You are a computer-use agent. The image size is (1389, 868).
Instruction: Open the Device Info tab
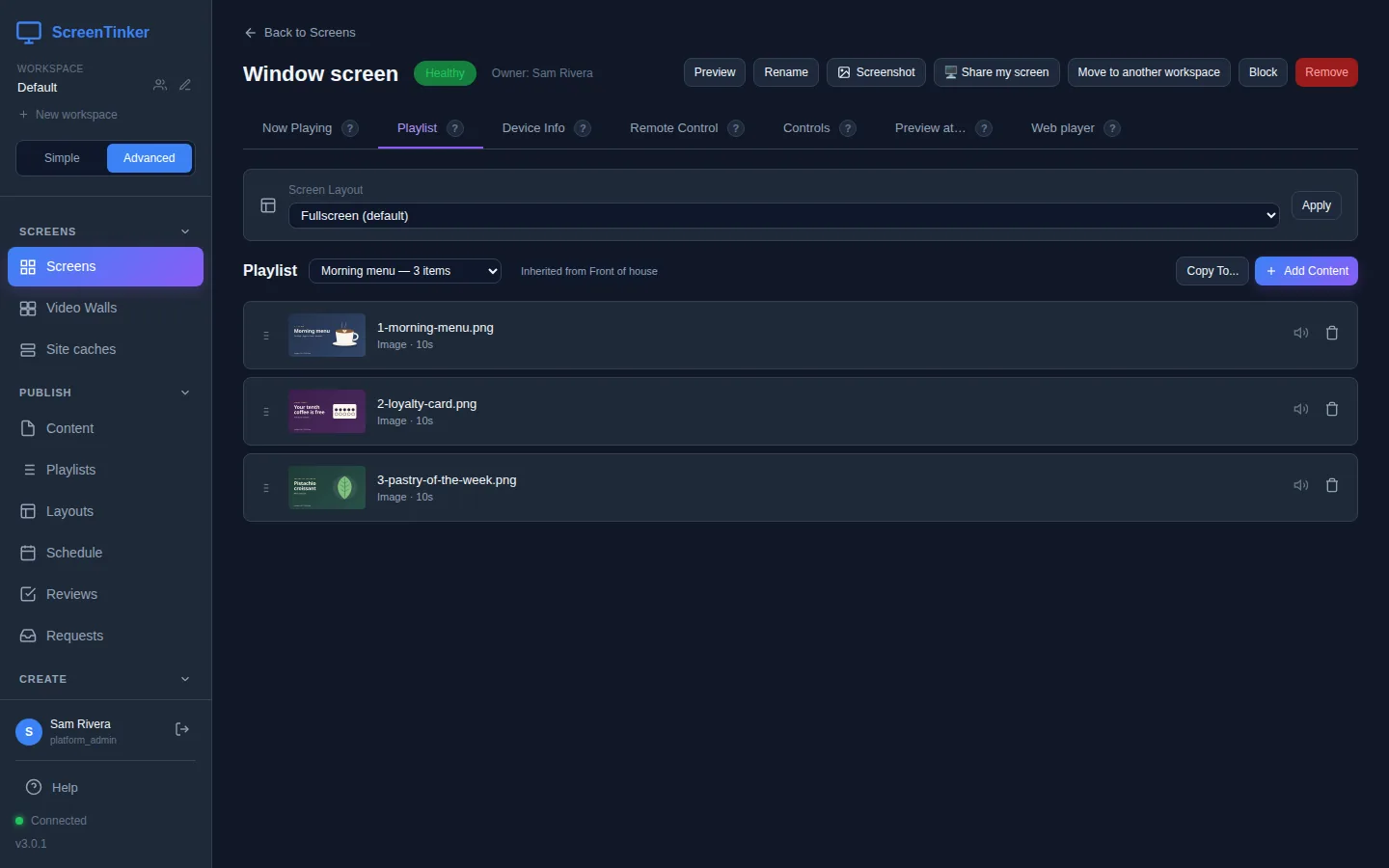[x=533, y=128]
